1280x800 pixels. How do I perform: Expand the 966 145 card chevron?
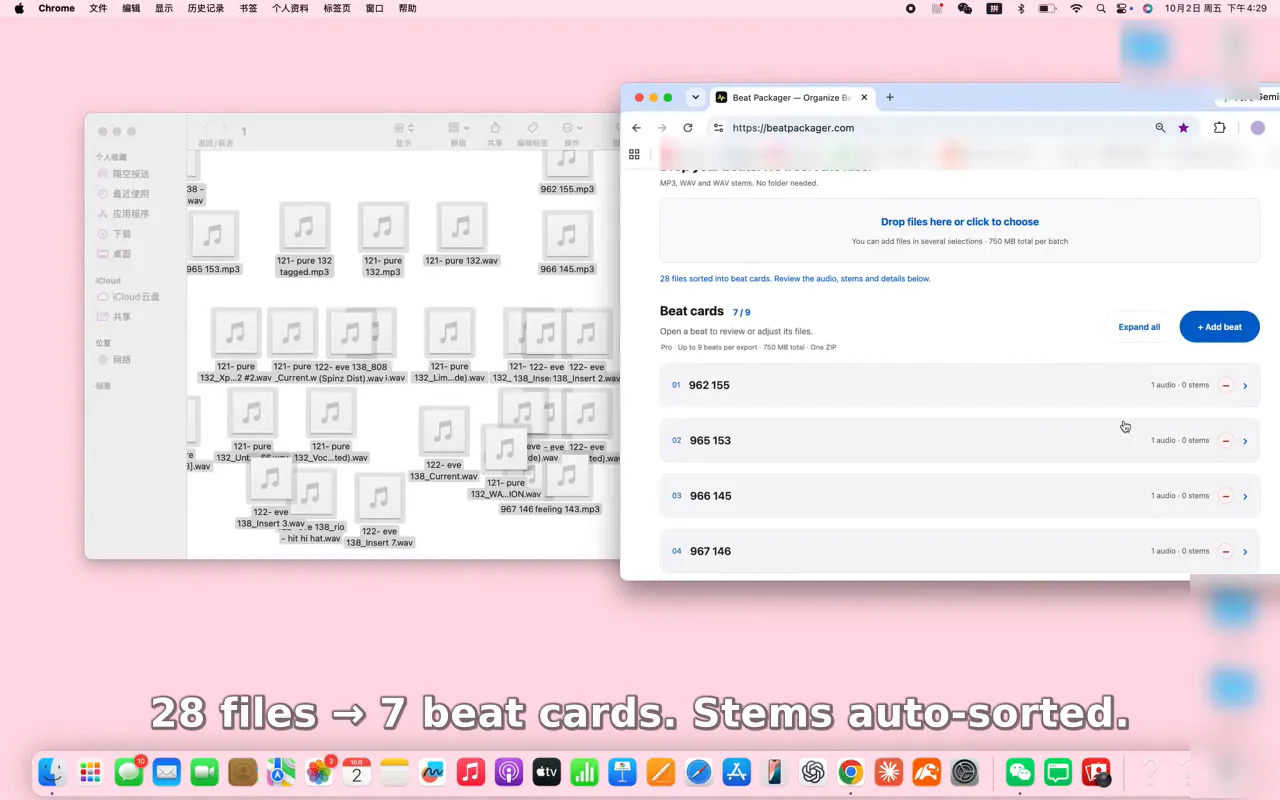pyautogui.click(x=1245, y=496)
